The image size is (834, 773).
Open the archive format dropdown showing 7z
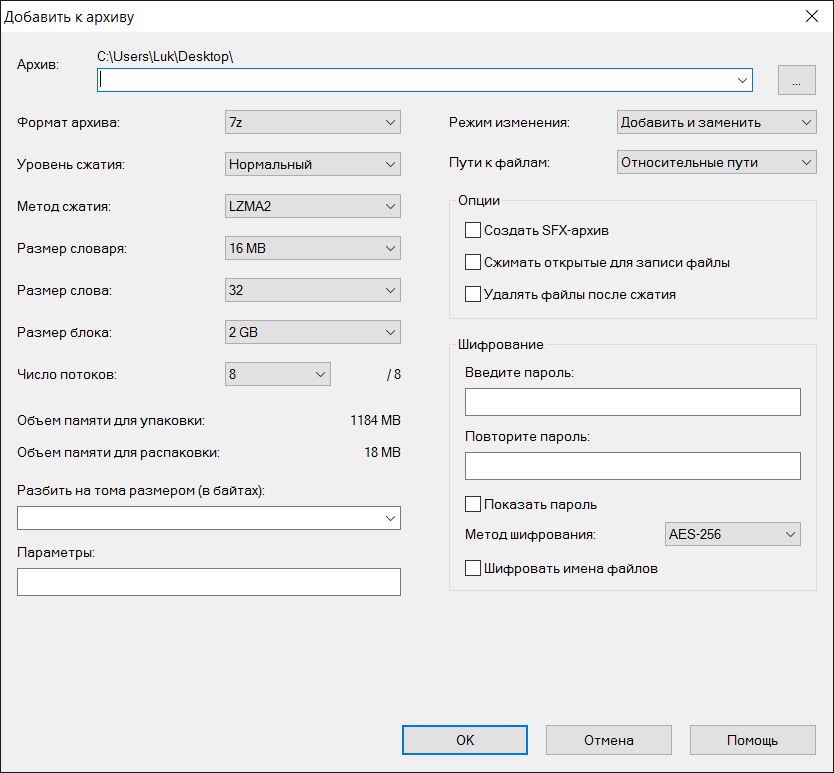coord(312,122)
